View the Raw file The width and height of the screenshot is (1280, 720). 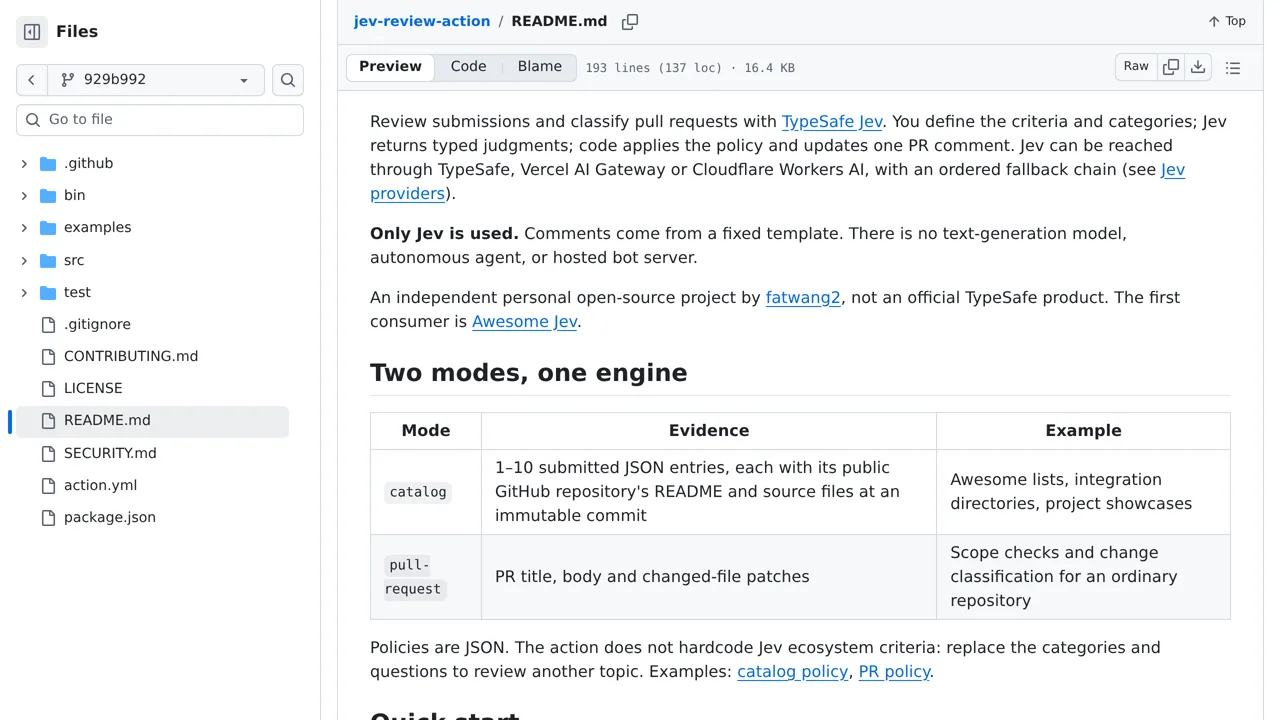(1136, 67)
